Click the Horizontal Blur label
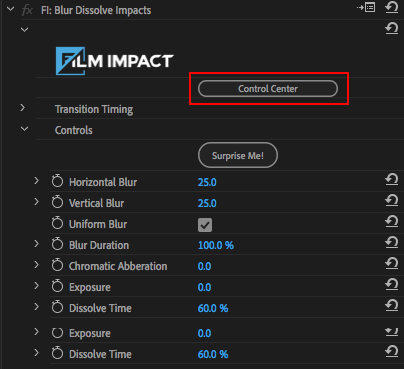This screenshot has width=404, height=369. pos(103,182)
